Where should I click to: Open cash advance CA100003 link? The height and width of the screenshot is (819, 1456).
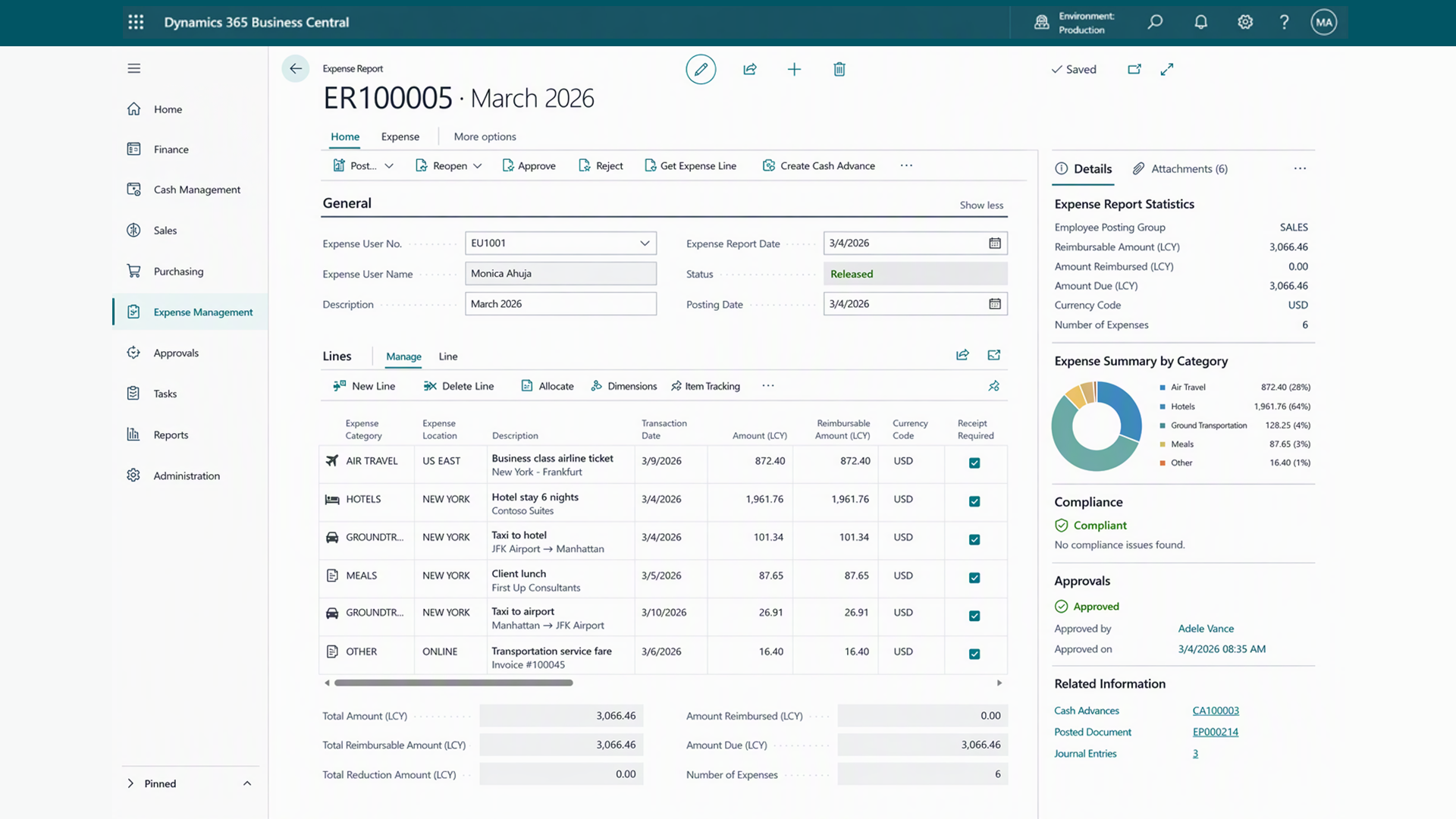[x=1216, y=711]
